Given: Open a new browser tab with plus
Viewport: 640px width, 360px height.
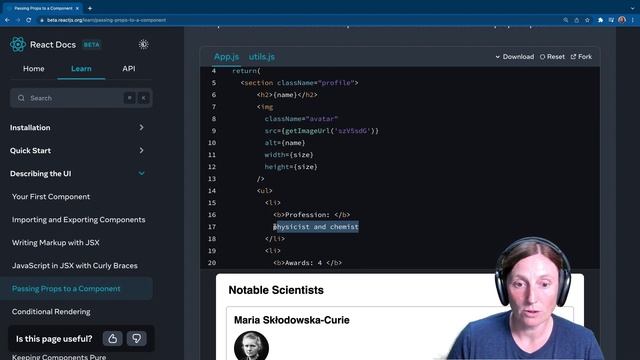Looking at the screenshot, I should (90, 8).
